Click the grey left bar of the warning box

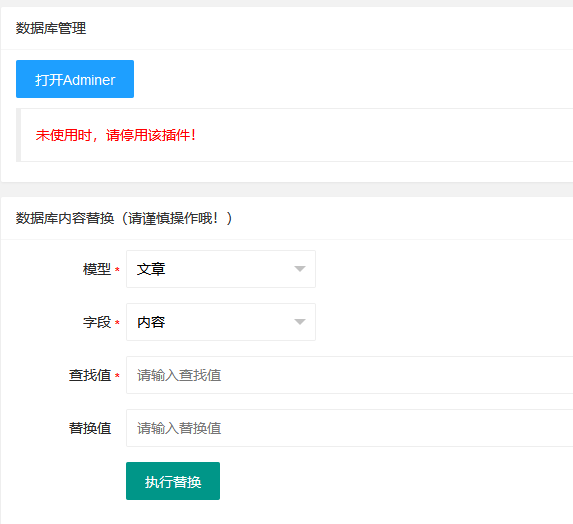(18, 135)
